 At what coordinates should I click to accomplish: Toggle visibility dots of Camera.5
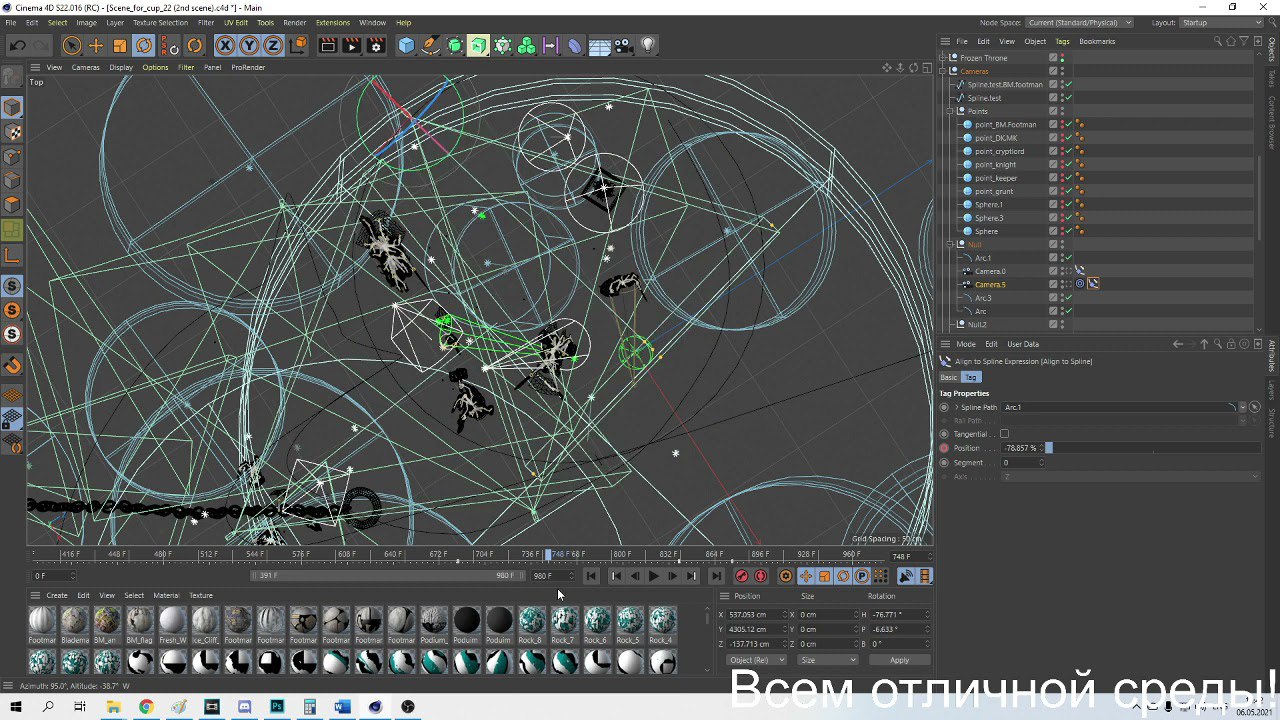point(1062,284)
